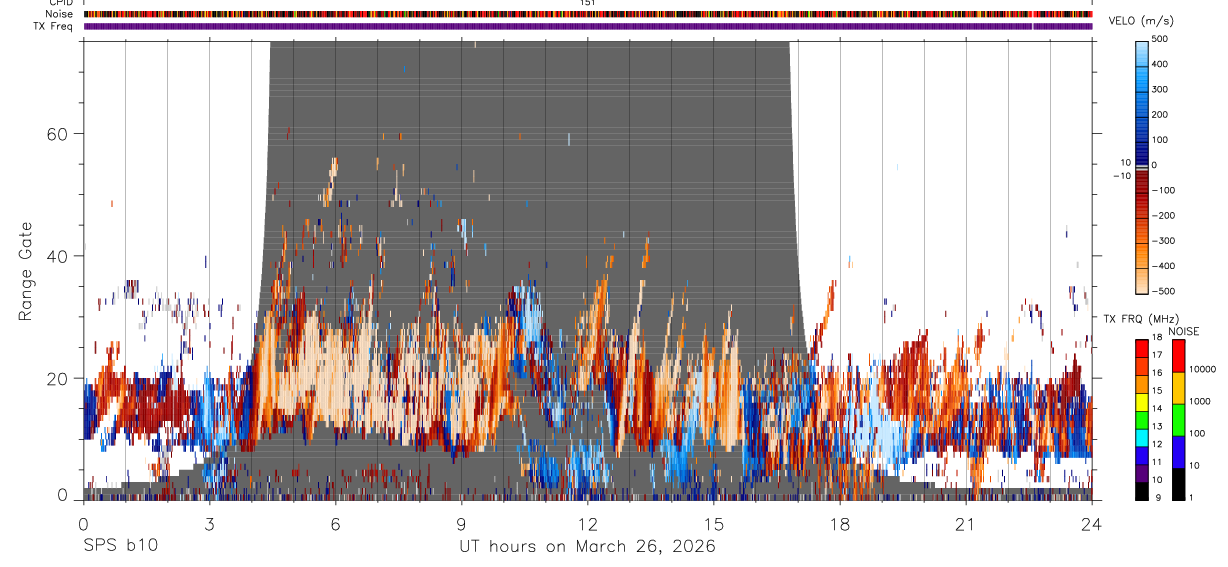Image resolution: width=1228 pixels, height=567 pixels.
Task: Click the gray zero band of VELO colorbar
Action: pyautogui.click(x=1142, y=166)
